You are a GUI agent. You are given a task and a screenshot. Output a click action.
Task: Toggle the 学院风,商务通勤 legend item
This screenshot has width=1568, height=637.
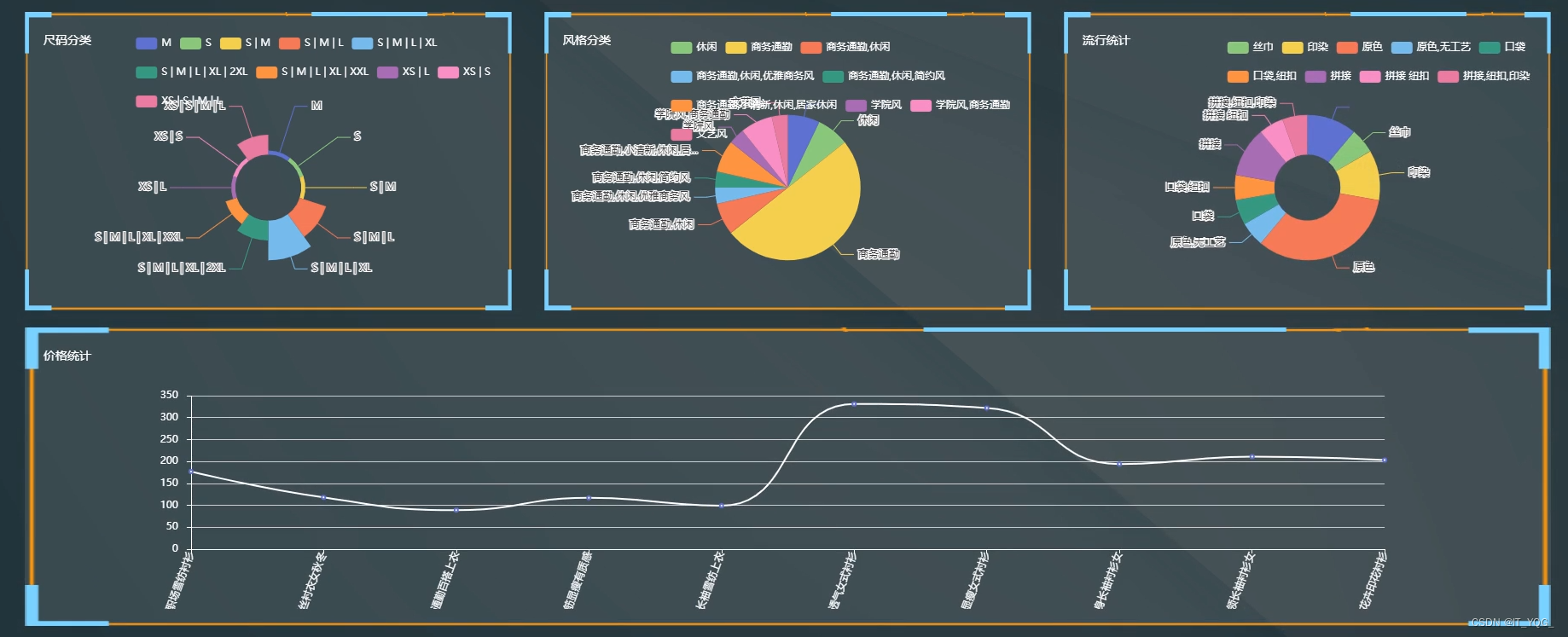coord(960,105)
